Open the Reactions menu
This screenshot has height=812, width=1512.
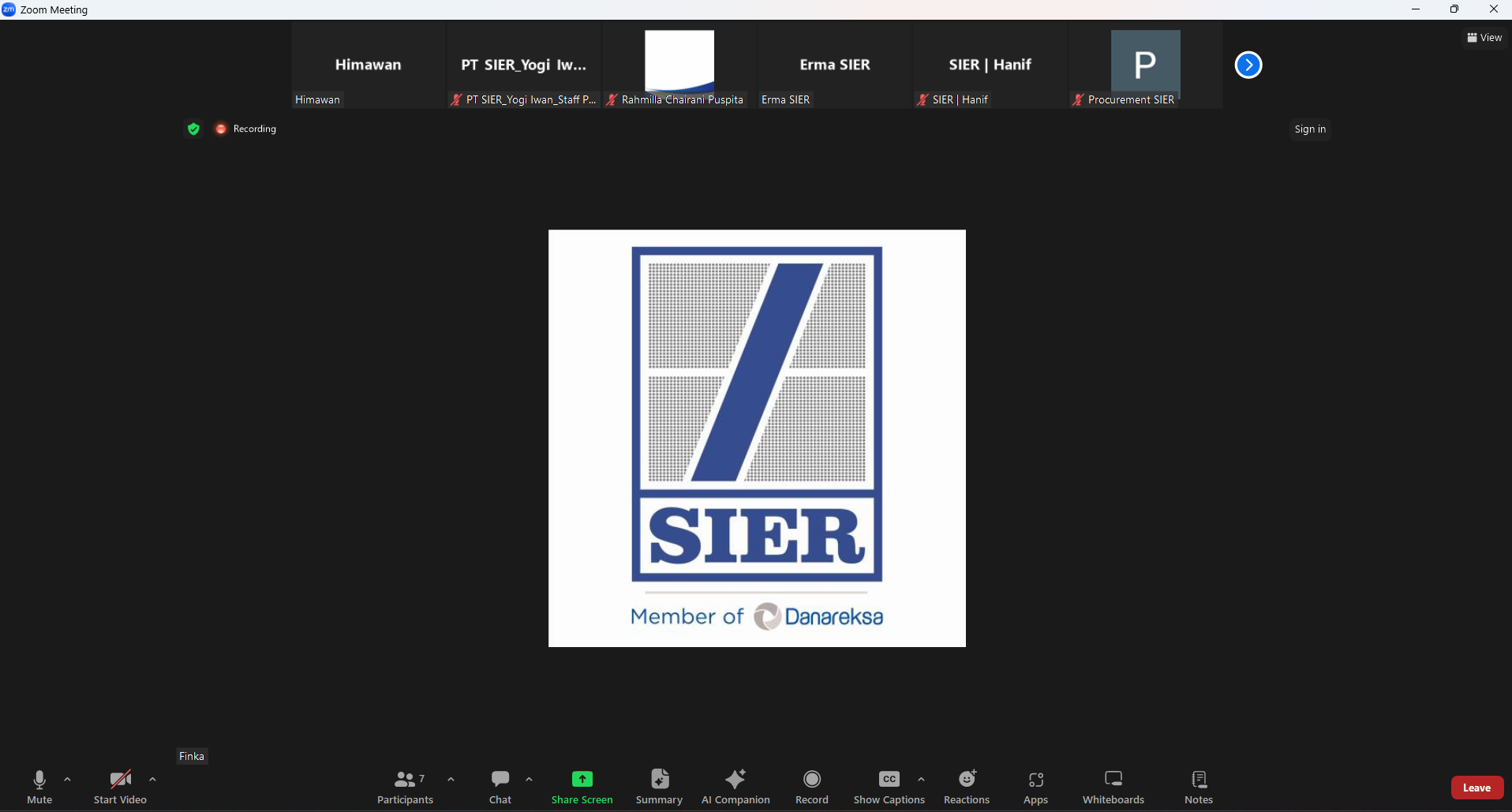pyautogui.click(x=966, y=787)
